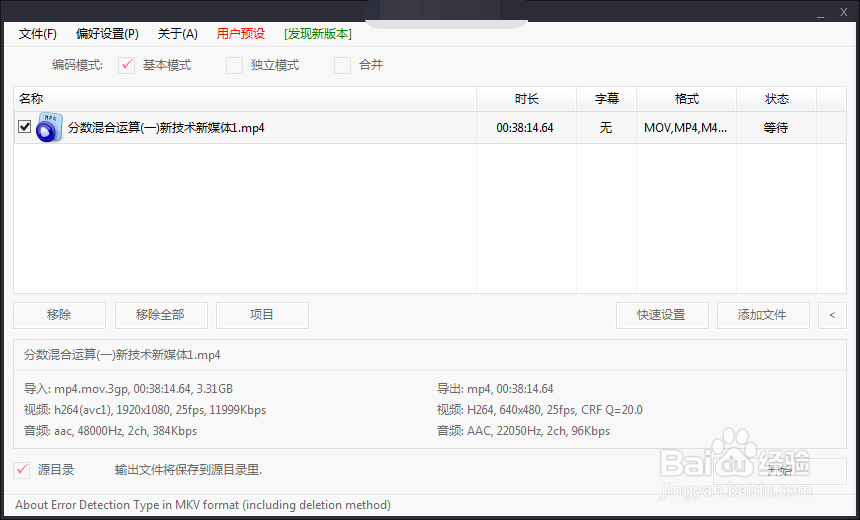Click the format cell MOV,MP4,M4...
This screenshot has height=520, width=860.
(686, 128)
